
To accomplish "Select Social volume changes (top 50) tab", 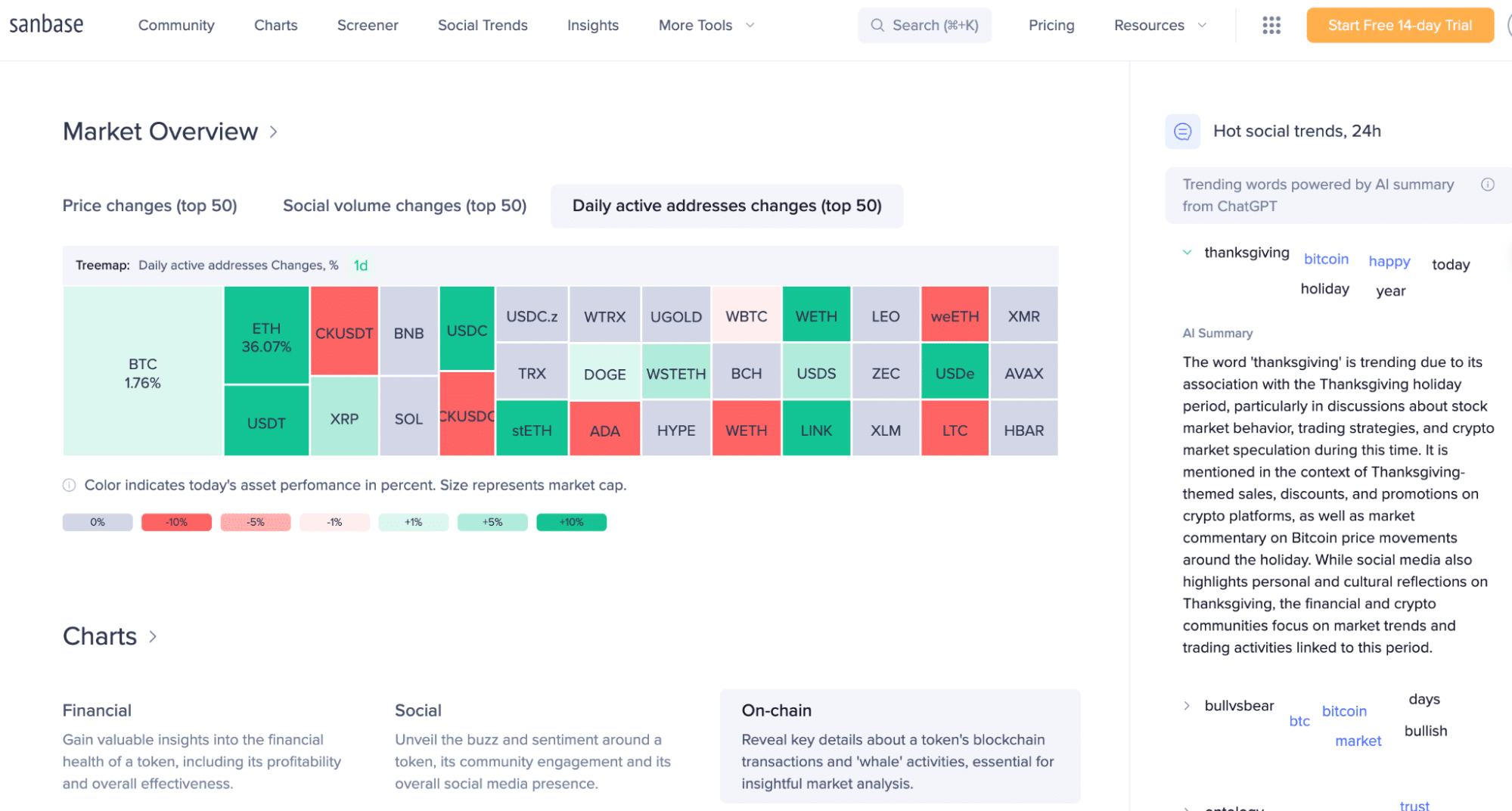I will 405,206.
